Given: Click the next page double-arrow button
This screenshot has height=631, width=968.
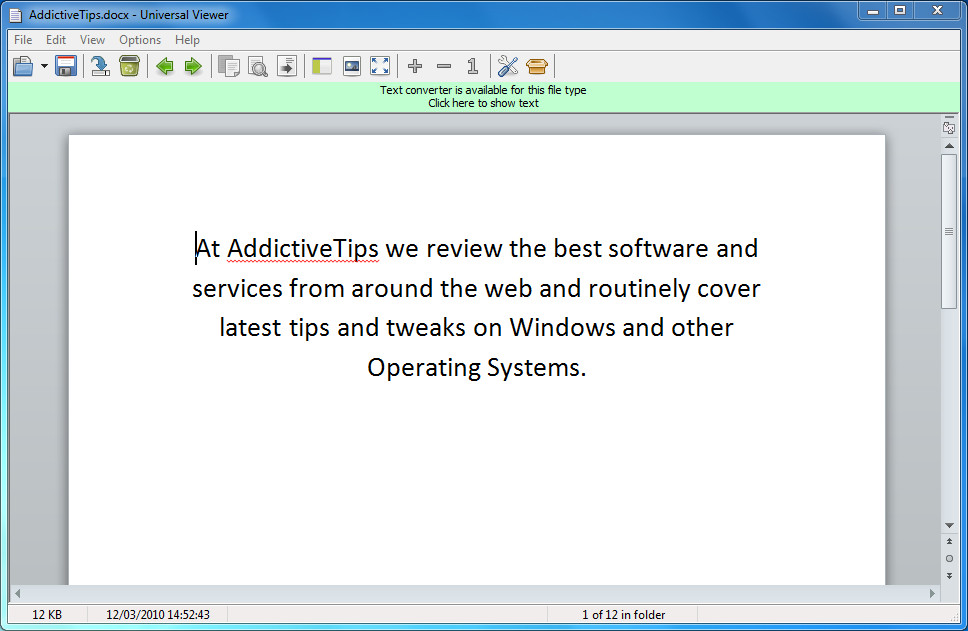Looking at the screenshot, I should [949, 576].
